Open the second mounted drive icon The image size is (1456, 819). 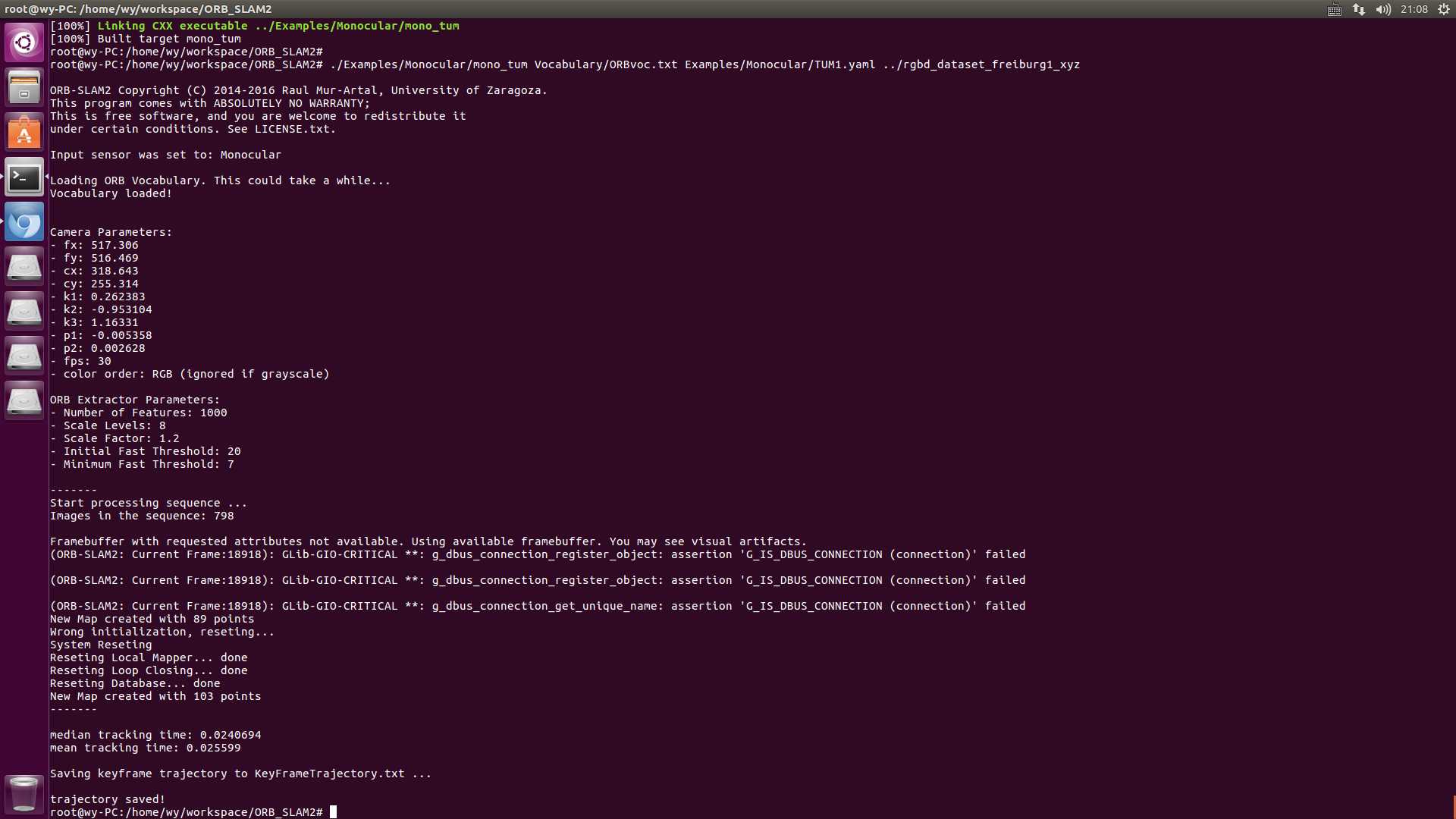[x=24, y=311]
